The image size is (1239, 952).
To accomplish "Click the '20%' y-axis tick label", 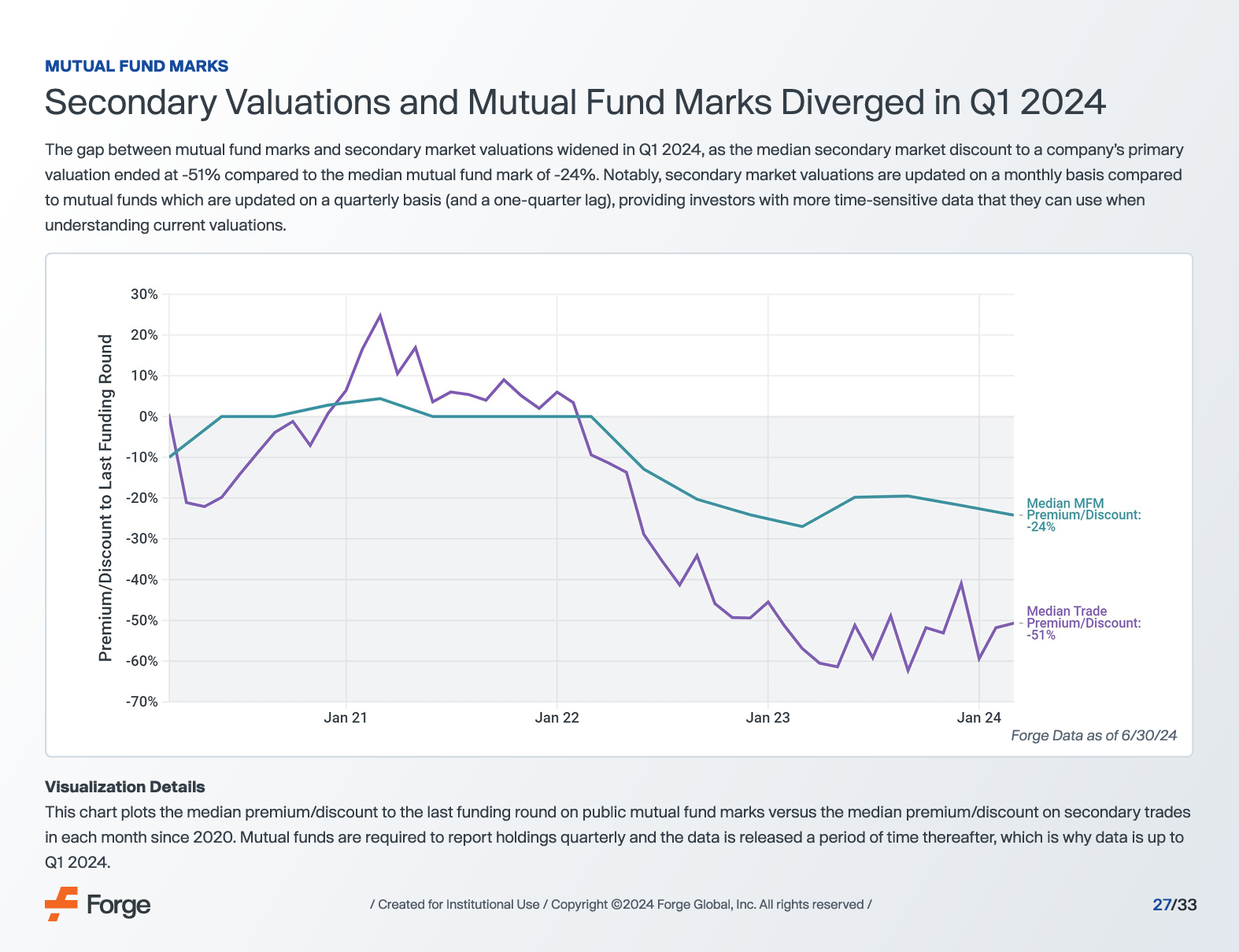I will [144, 335].
